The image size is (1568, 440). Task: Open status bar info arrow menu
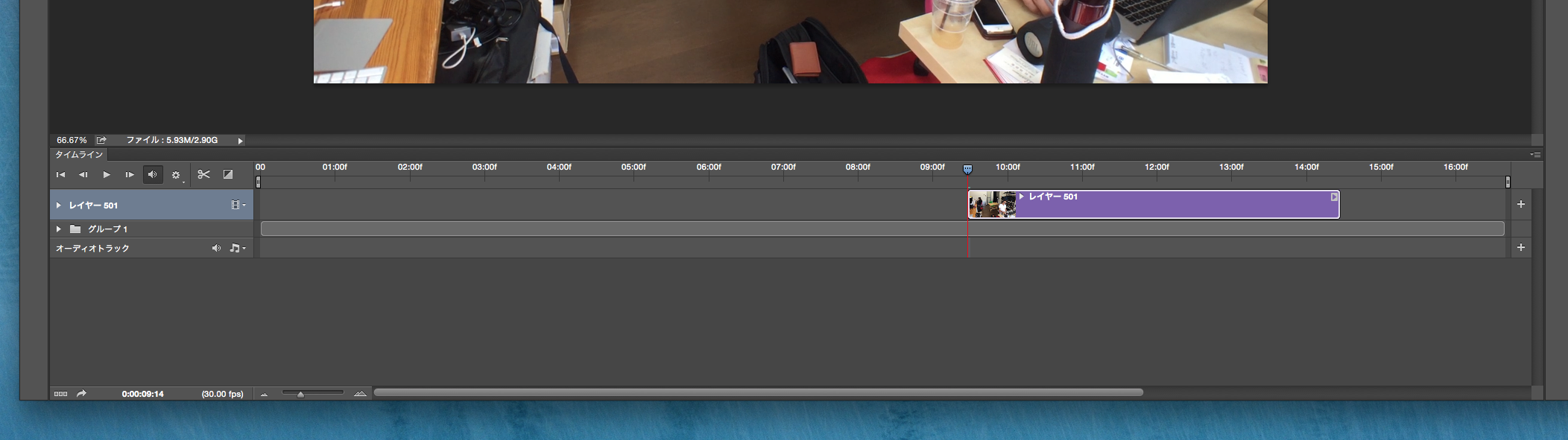(x=240, y=141)
